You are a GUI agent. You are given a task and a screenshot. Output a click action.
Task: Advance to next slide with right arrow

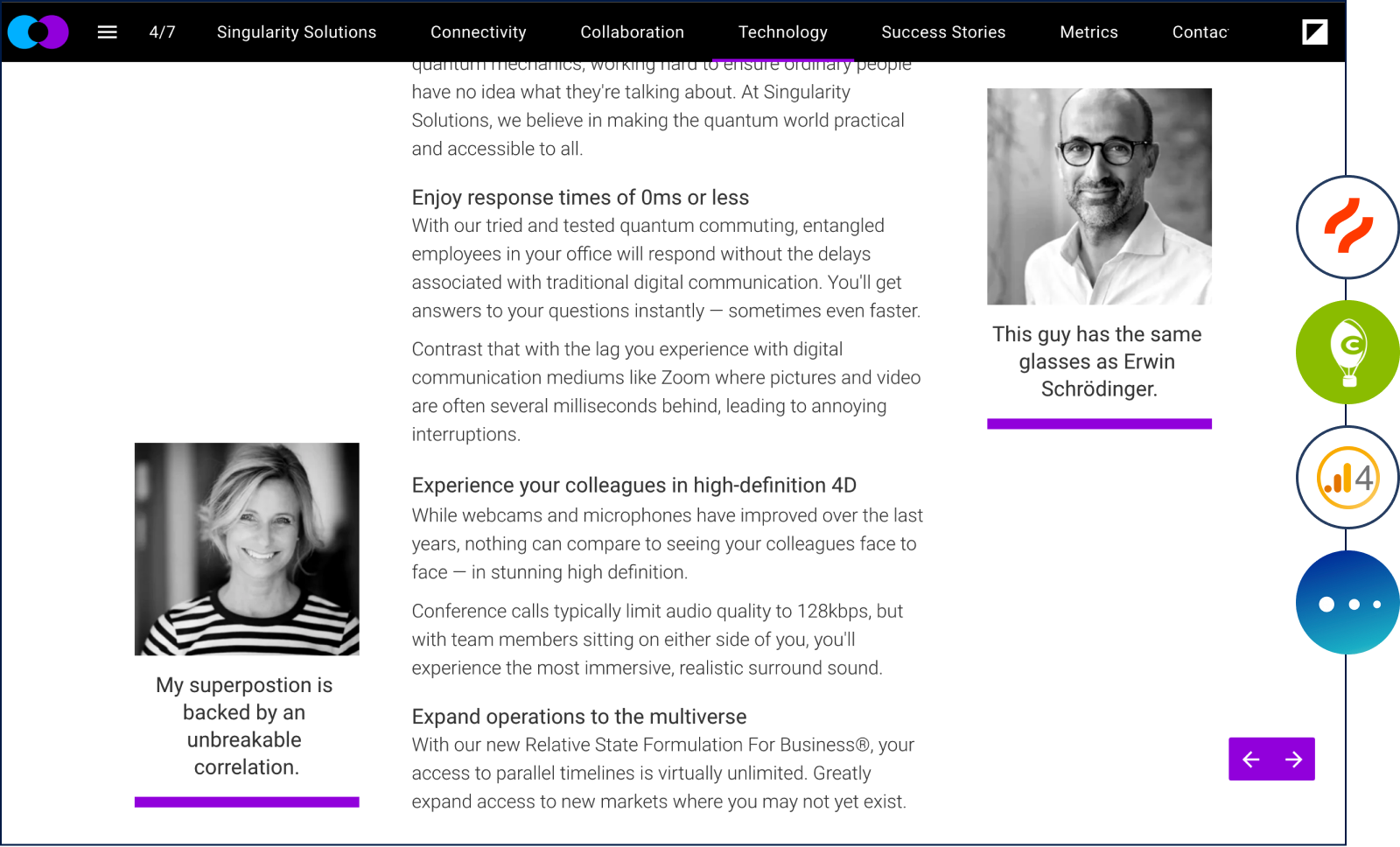[1293, 759]
